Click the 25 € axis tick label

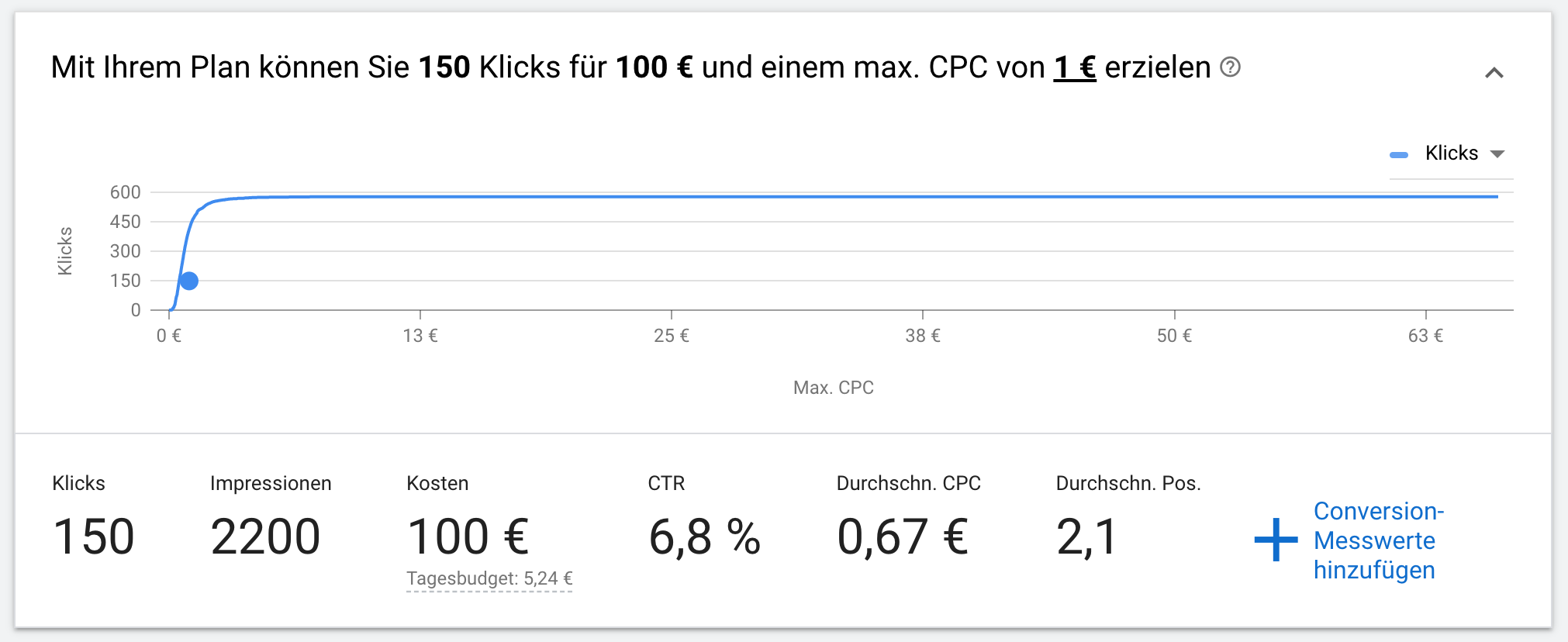(672, 336)
